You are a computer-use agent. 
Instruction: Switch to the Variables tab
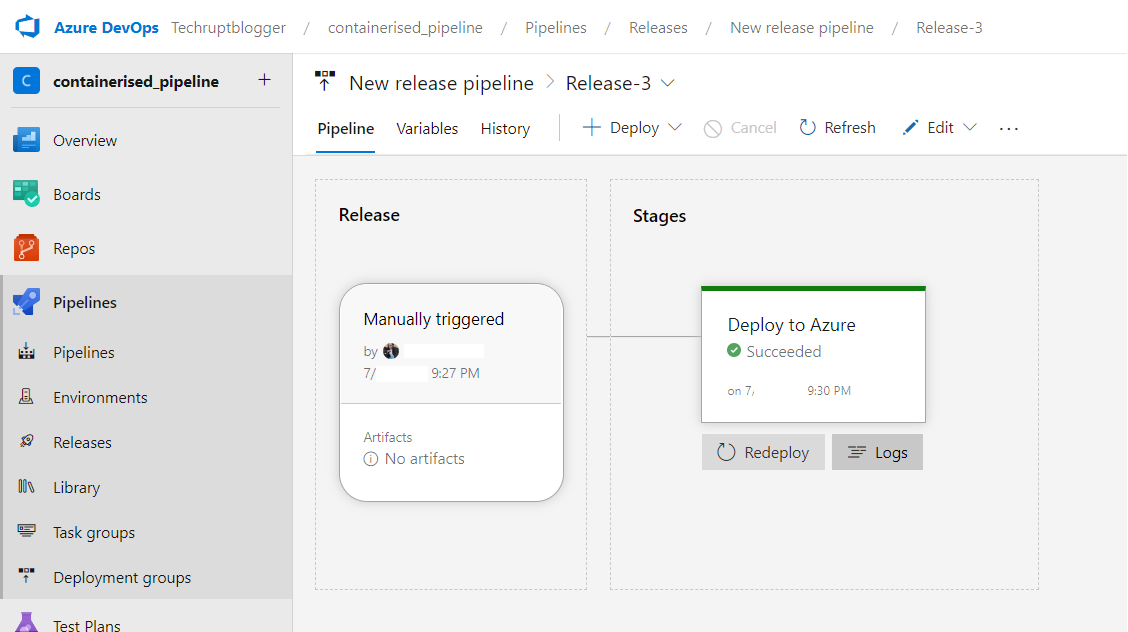[427, 128]
